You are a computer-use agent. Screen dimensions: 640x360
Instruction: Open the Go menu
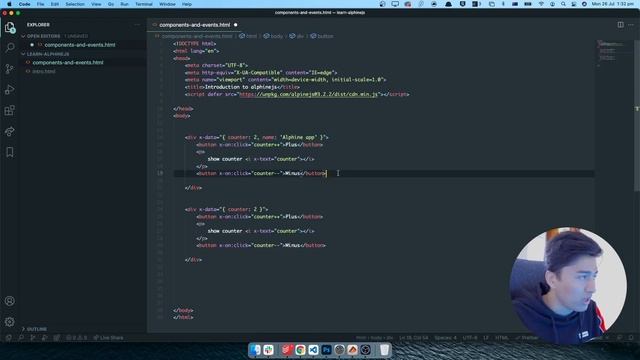tap(111, 4)
